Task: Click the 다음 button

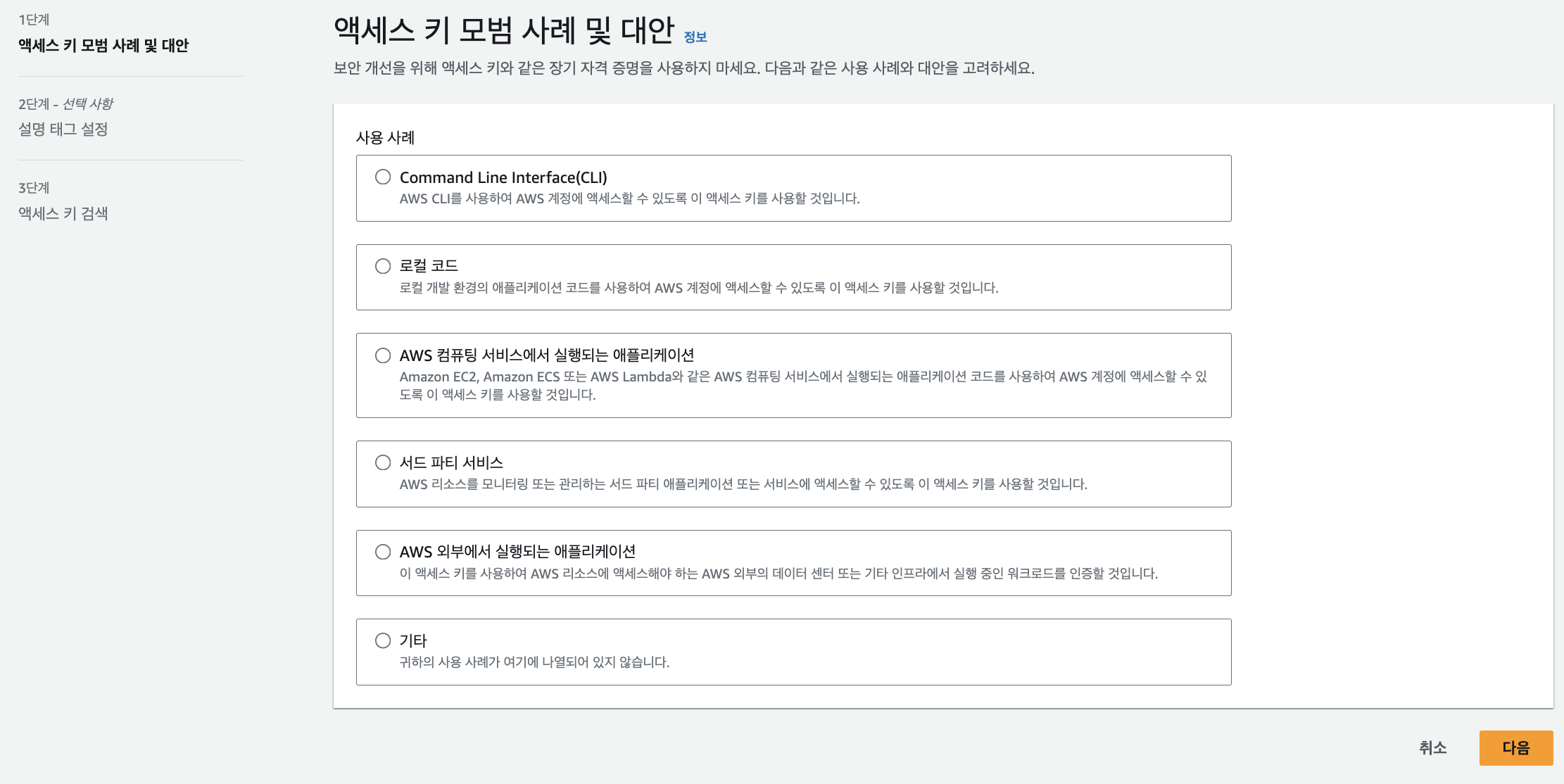Action: coord(1516,747)
